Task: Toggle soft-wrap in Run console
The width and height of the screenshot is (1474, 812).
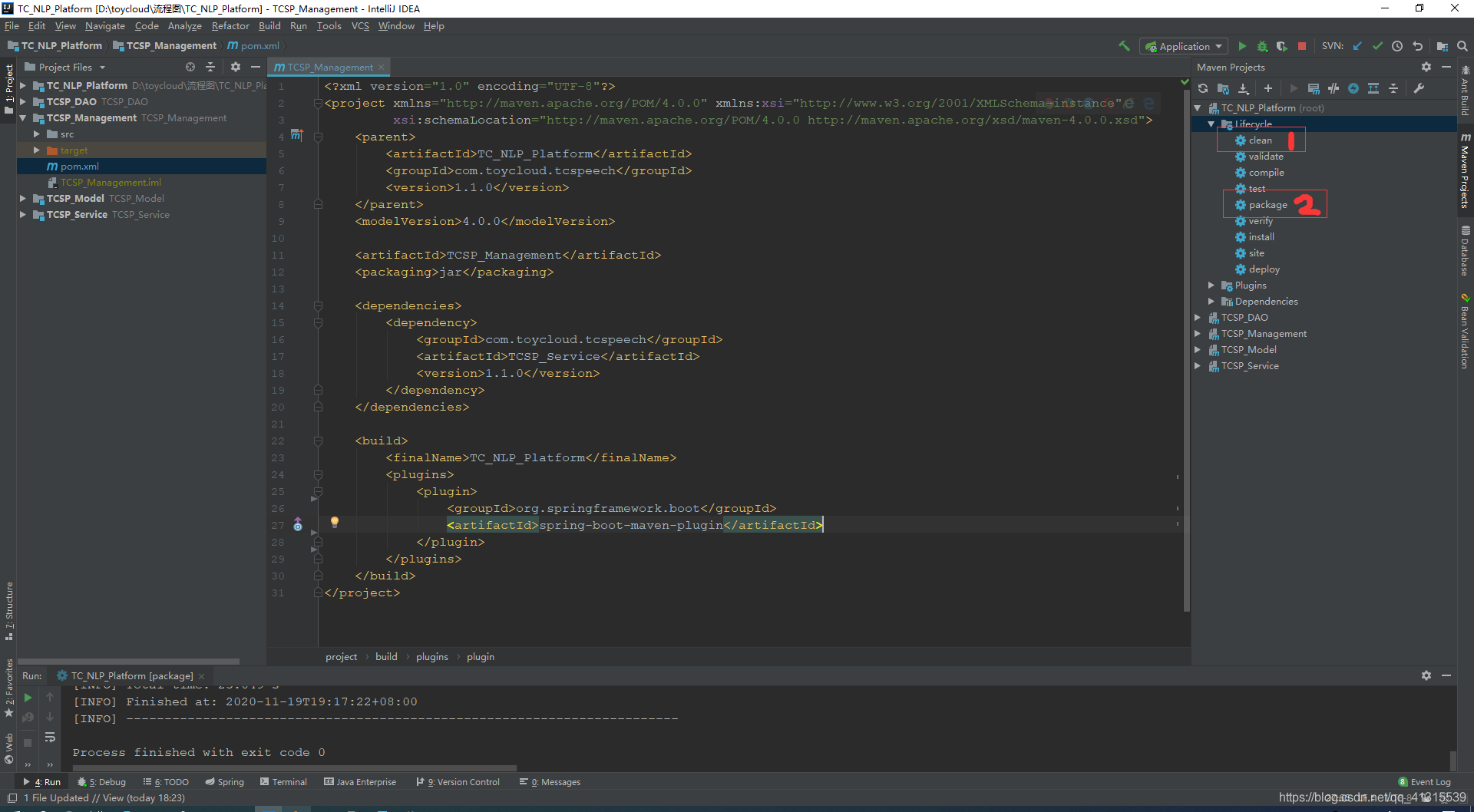Action: click(50, 737)
